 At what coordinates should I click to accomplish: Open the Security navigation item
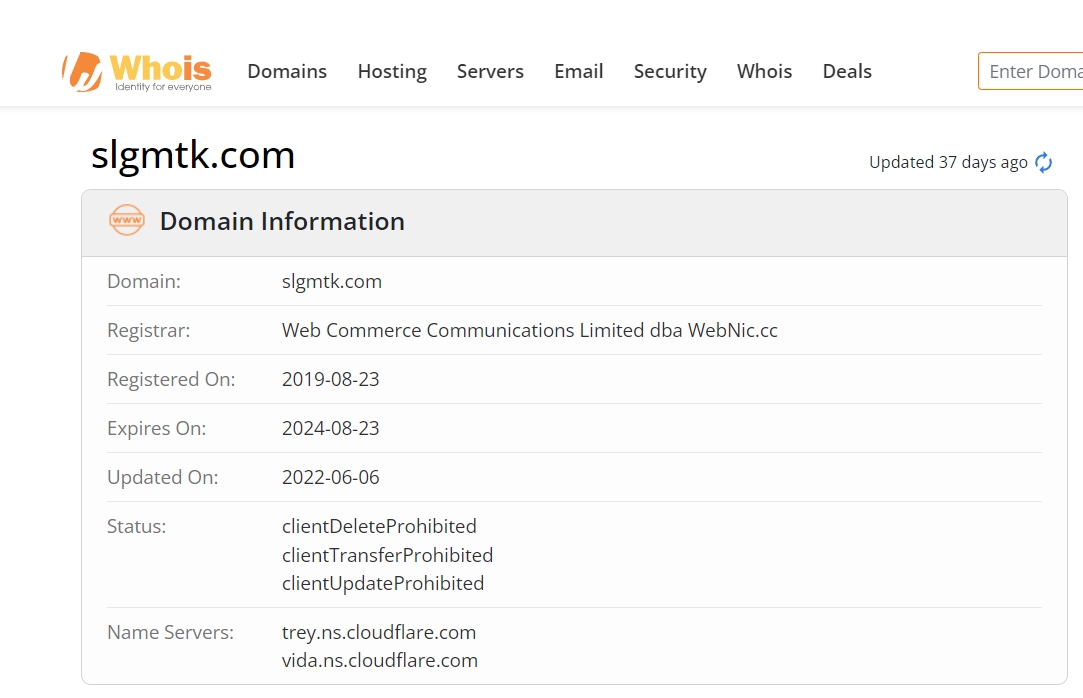670,71
